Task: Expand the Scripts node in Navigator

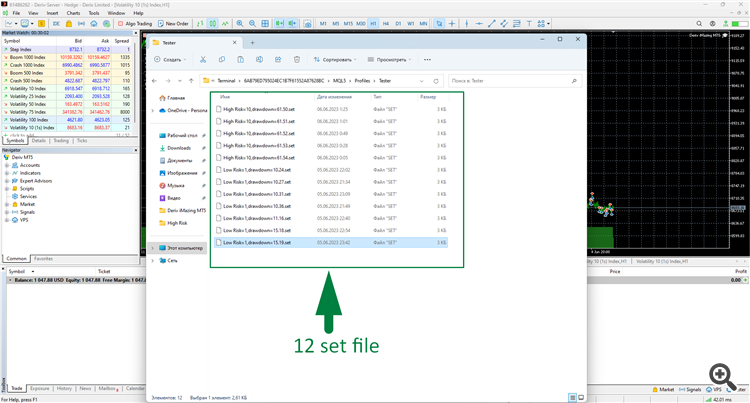Action: pos(7,188)
